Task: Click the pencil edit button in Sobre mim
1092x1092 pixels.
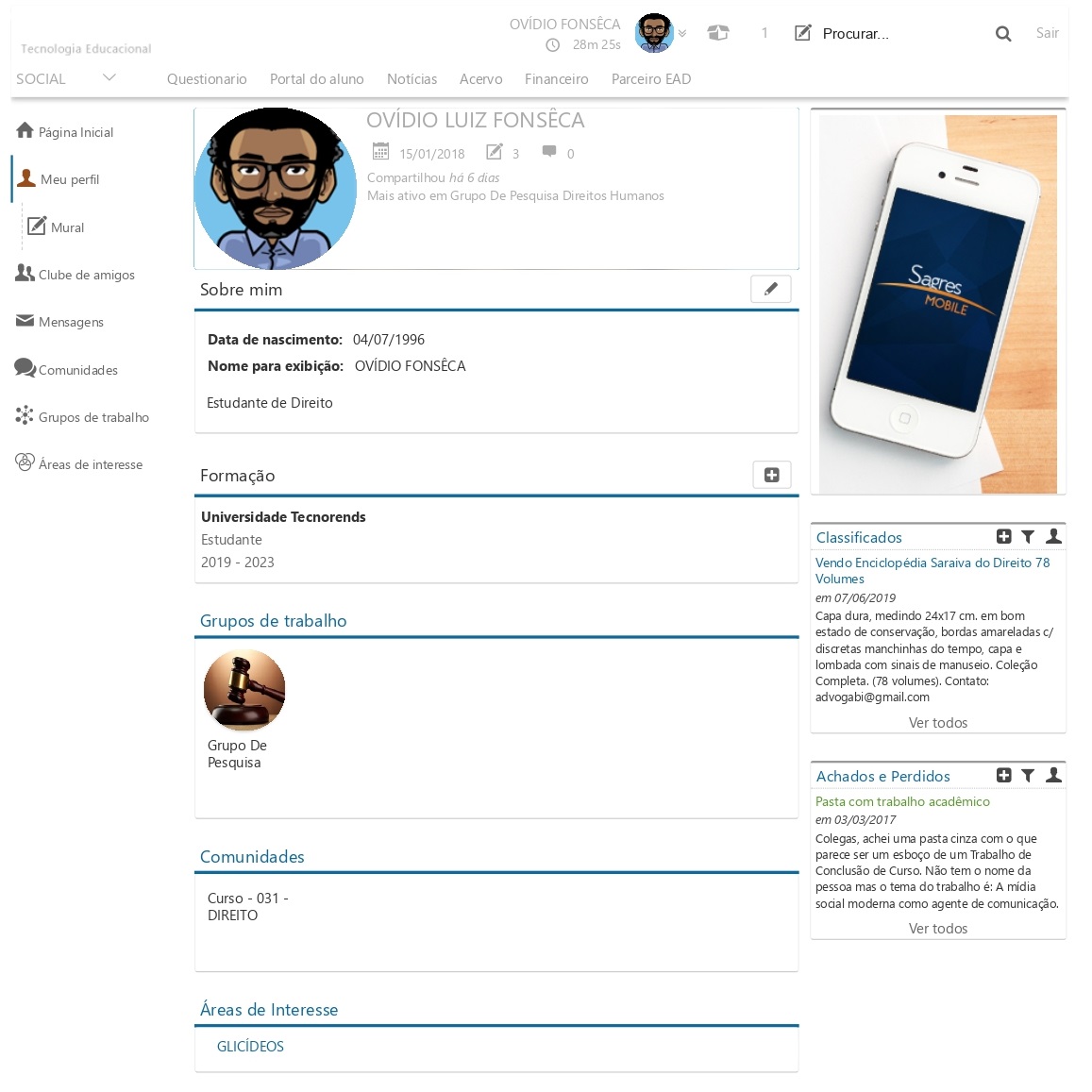Action: click(770, 289)
